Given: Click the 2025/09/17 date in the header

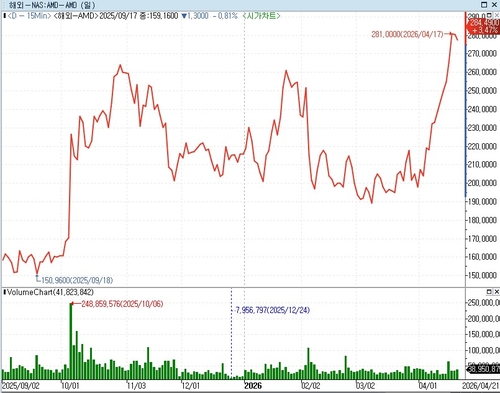Looking at the screenshot, I should click(x=118, y=16).
